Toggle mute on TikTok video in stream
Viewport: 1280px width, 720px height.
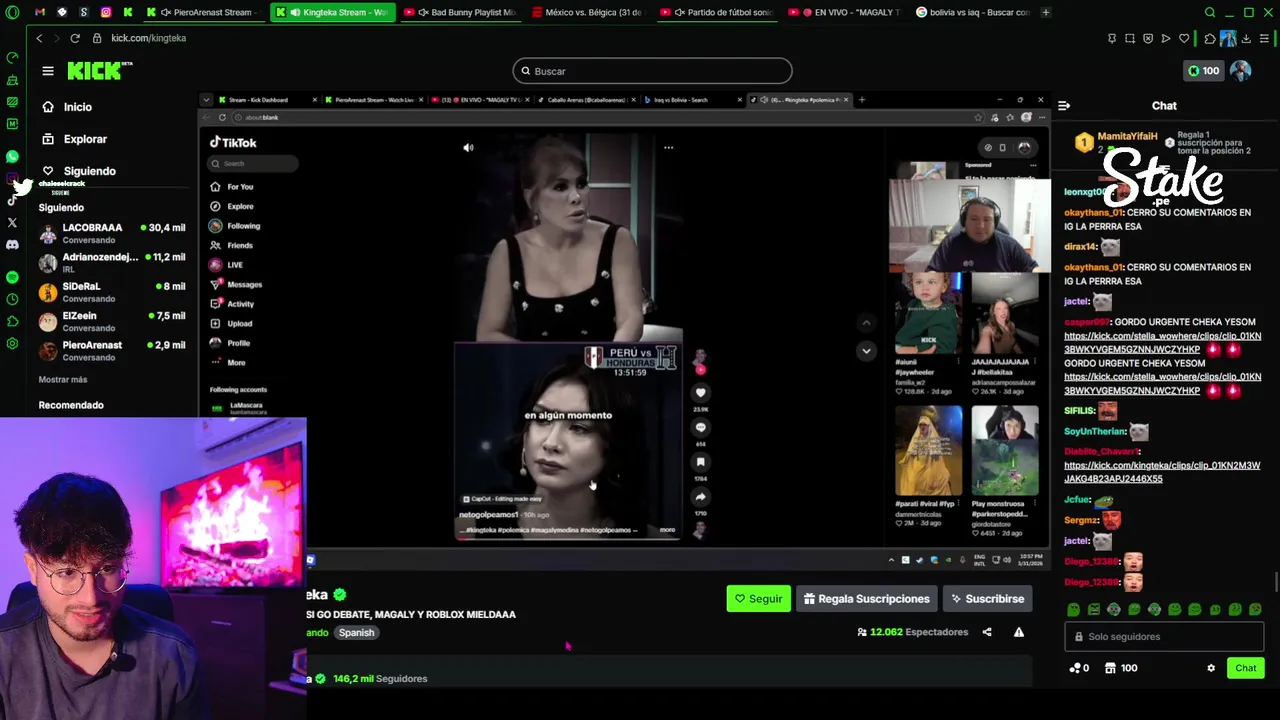tap(468, 147)
